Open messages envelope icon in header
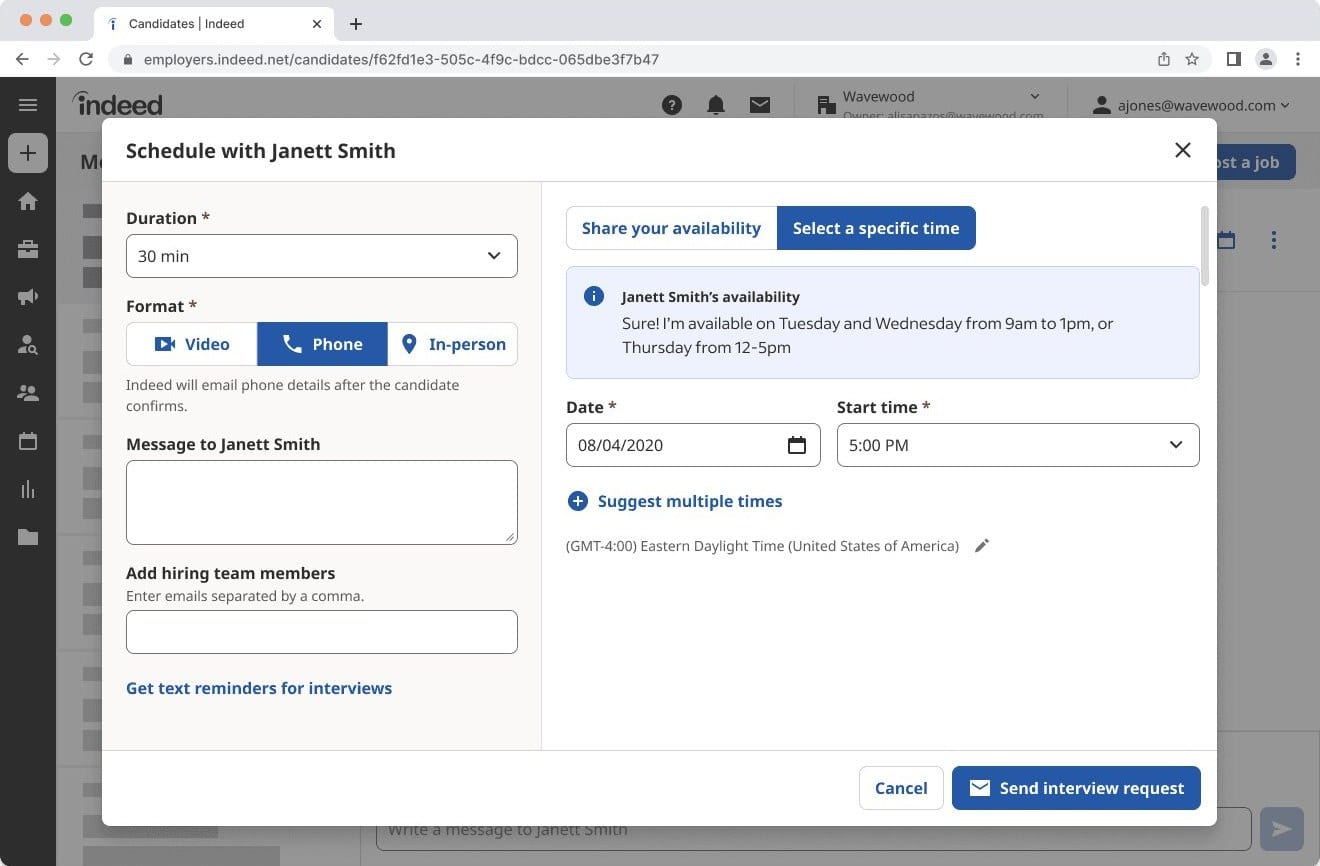This screenshot has width=1320, height=866. [760, 105]
